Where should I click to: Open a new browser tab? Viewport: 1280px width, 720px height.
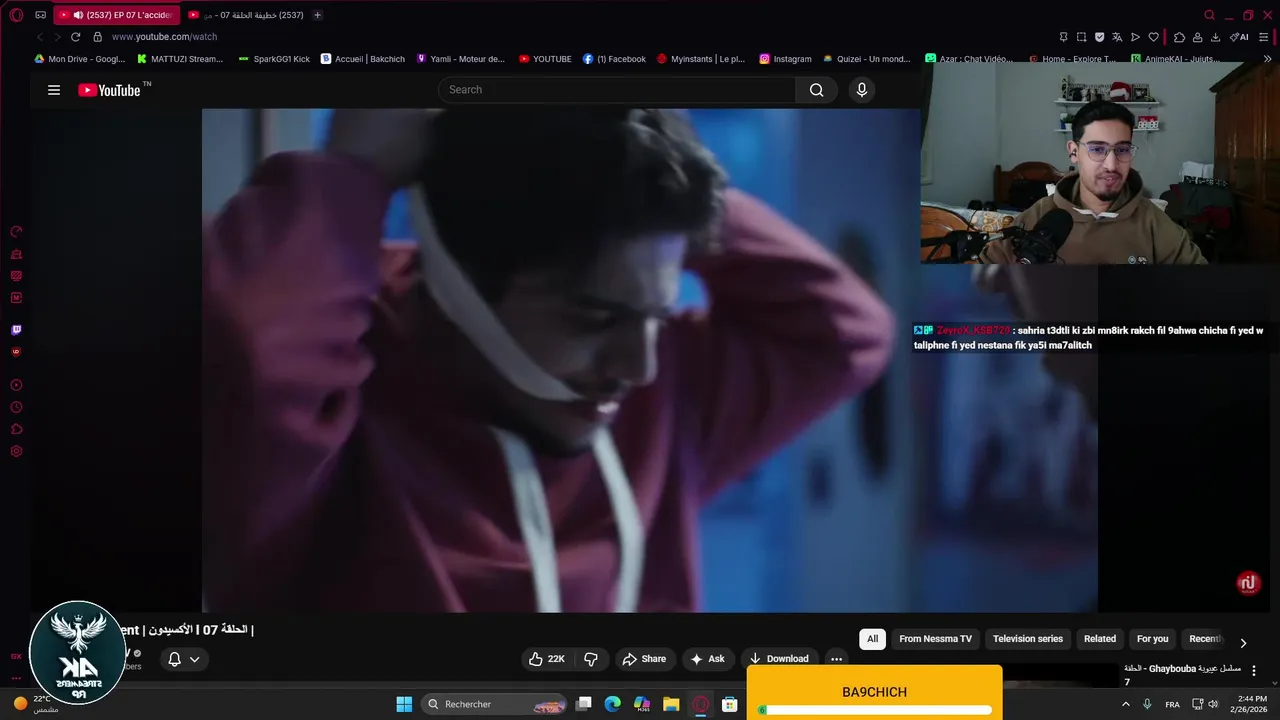[317, 15]
